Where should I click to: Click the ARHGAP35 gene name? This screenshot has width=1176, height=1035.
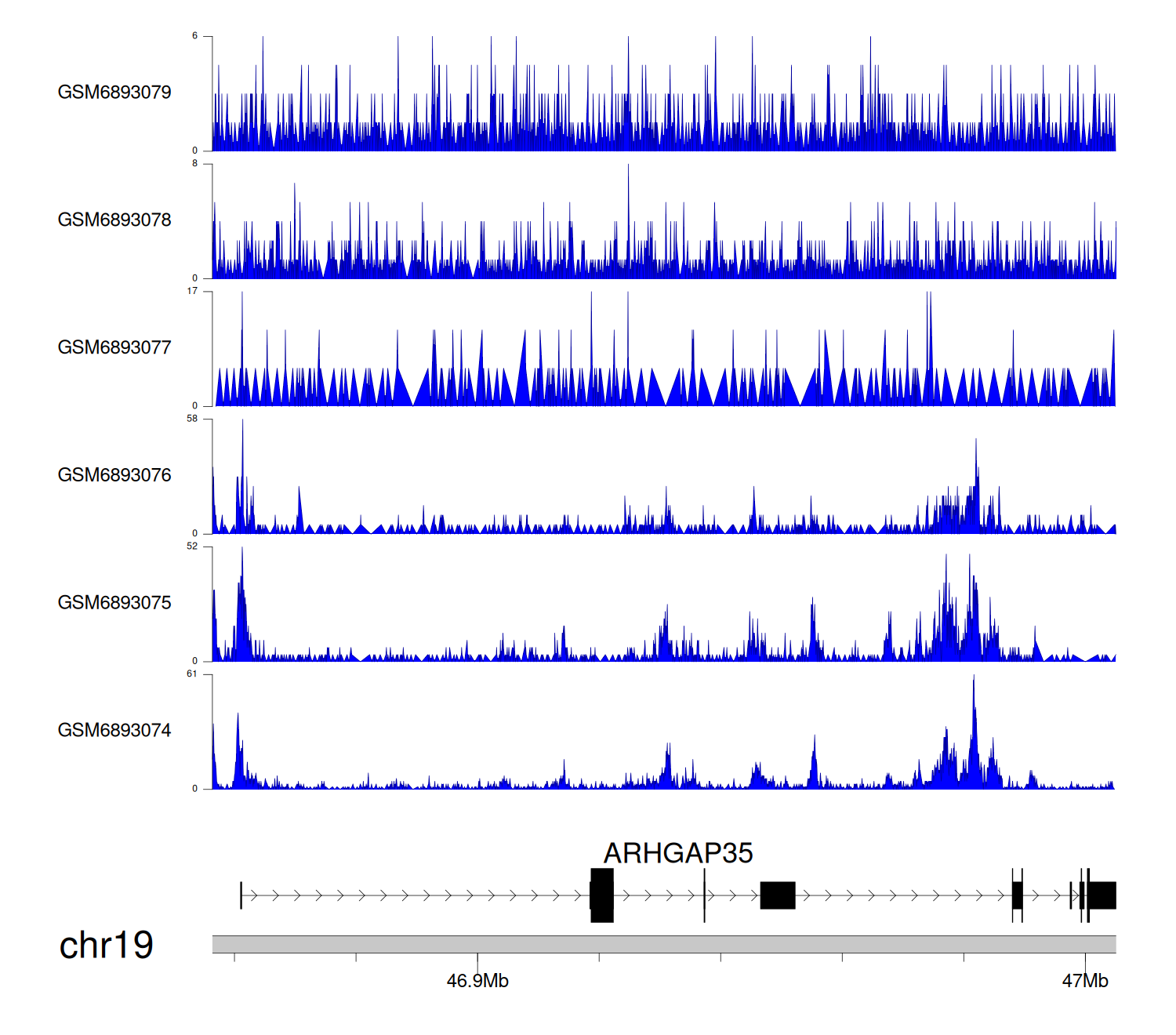coord(677,853)
